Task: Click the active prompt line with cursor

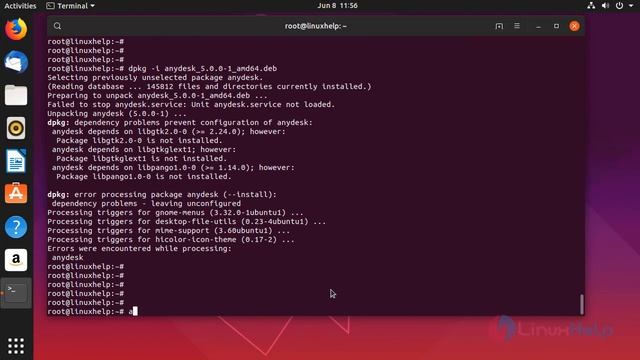Action: pyautogui.click(x=92, y=311)
